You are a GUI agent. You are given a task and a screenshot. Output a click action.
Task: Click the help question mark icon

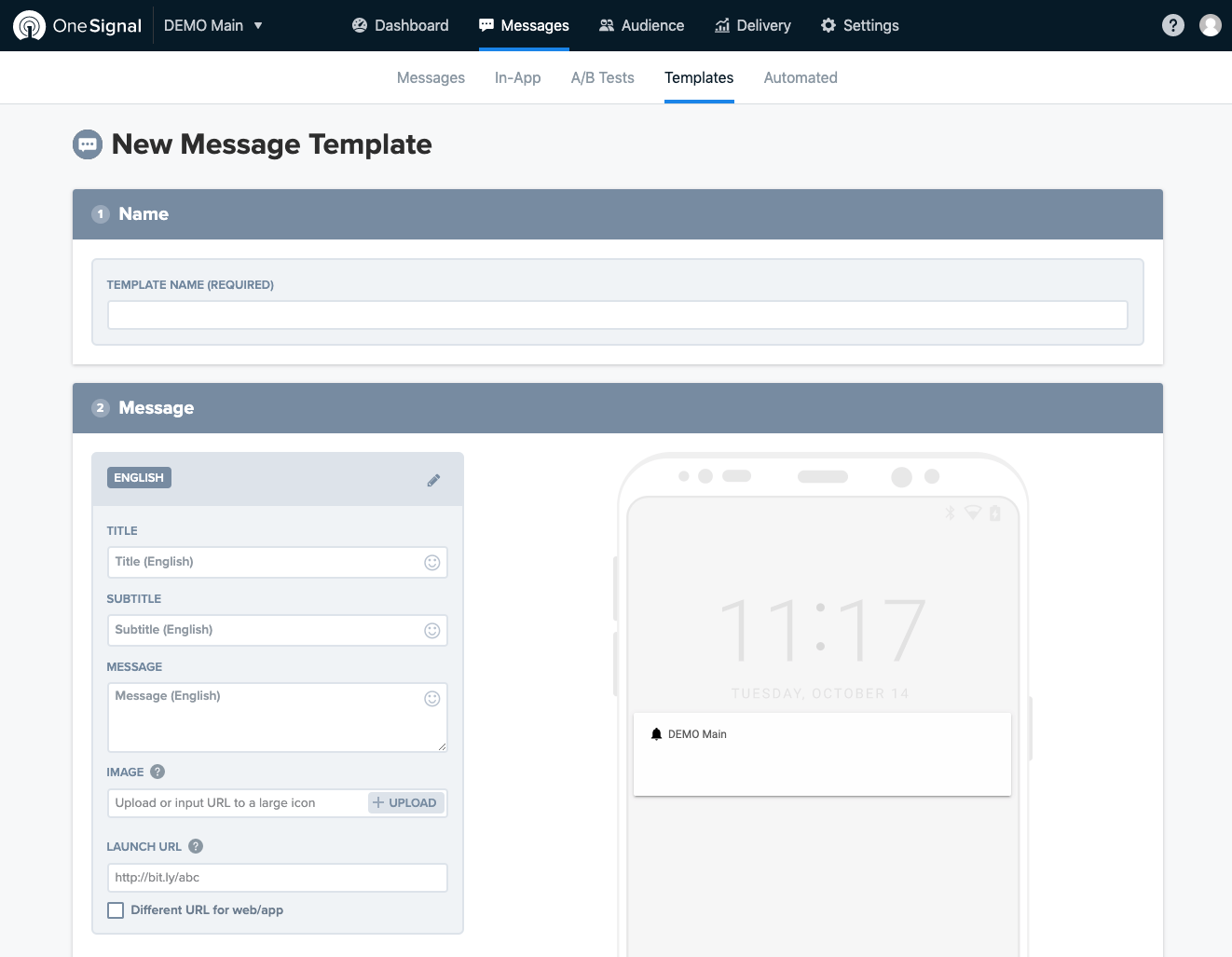(x=1173, y=25)
